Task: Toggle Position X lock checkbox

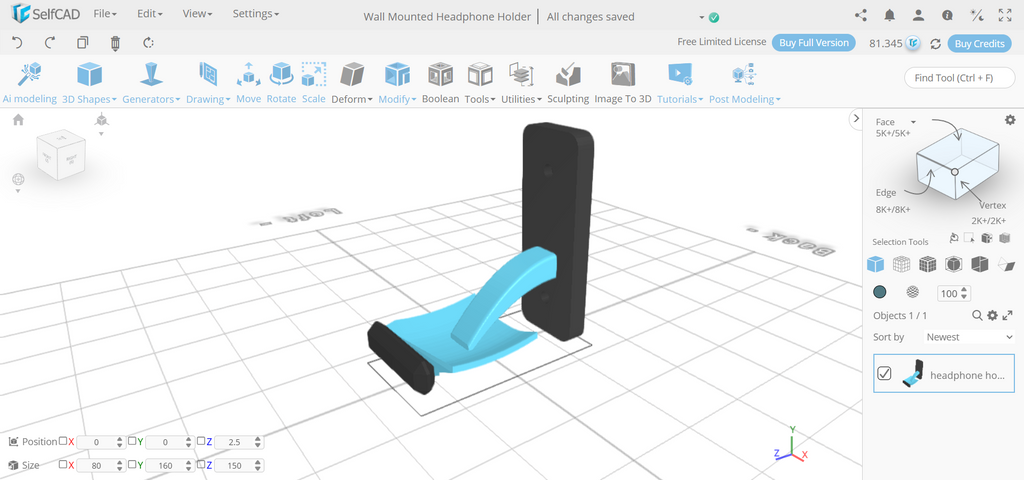Action: pyautogui.click(x=63, y=441)
